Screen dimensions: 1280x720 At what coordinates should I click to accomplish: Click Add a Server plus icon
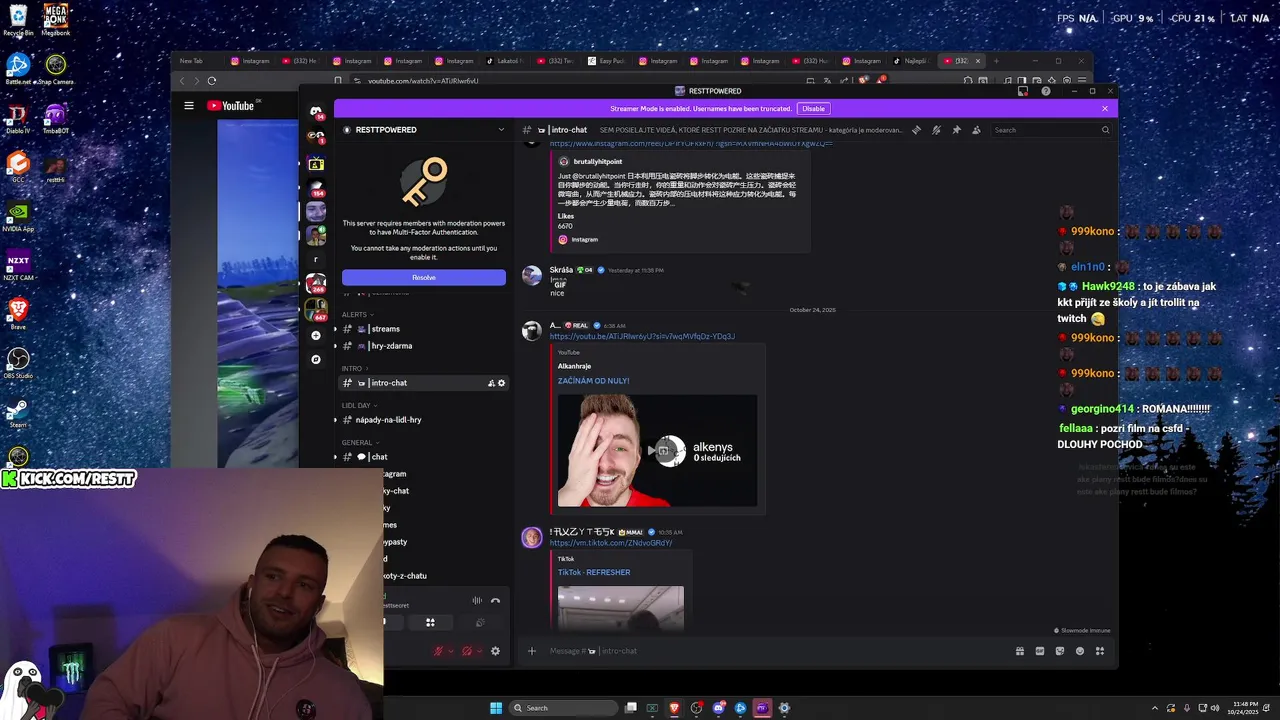click(316, 335)
